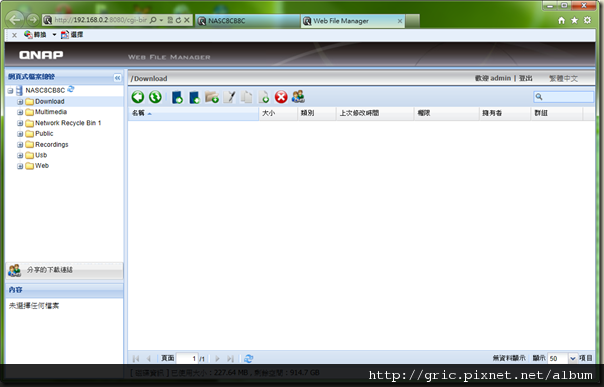Switch to the NASC8CB8C browser tab
The image size is (604, 387).
248,21
